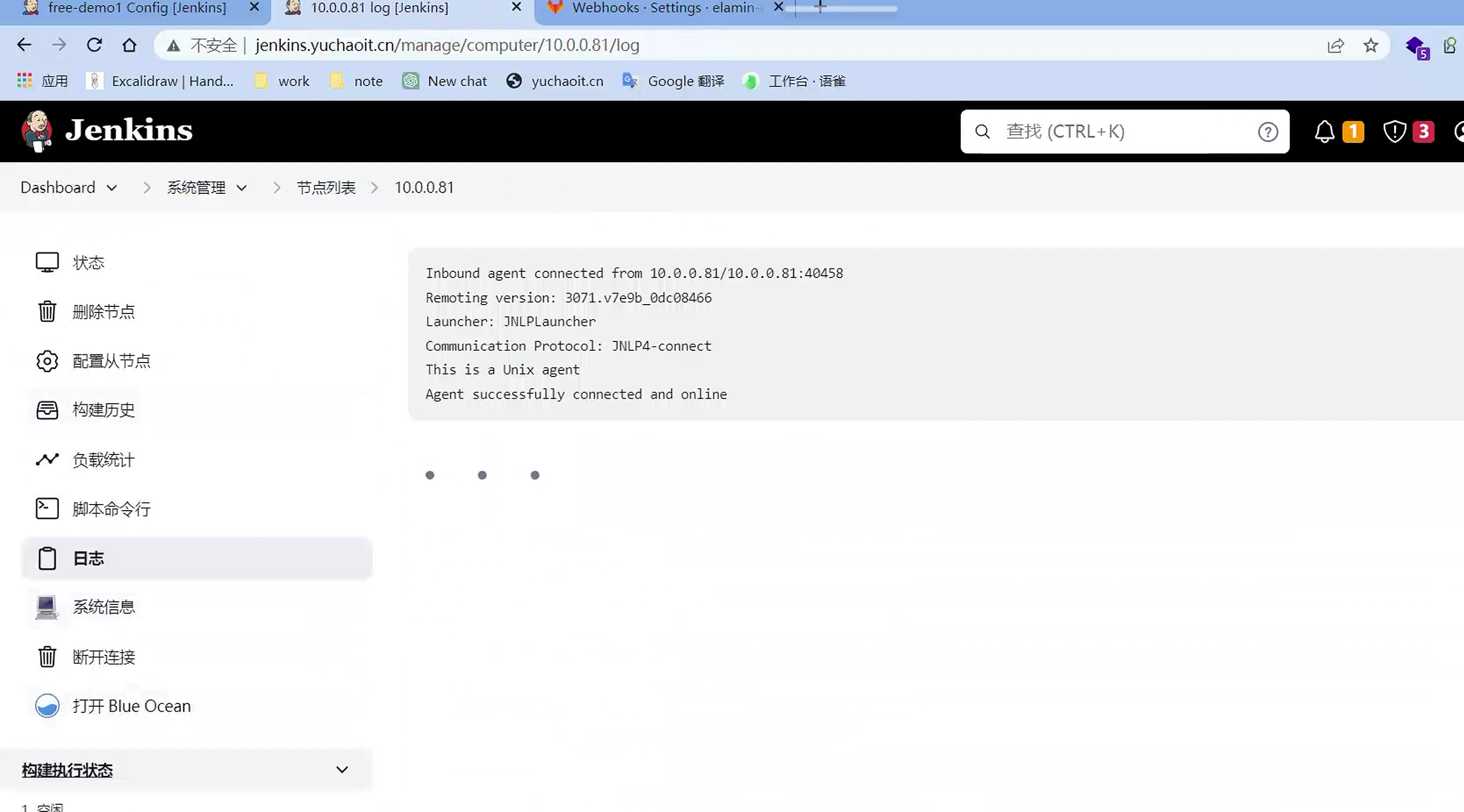Expand the Dashboard breadcrumb dropdown
Screen dimensions: 1464x812
tap(112, 188)
